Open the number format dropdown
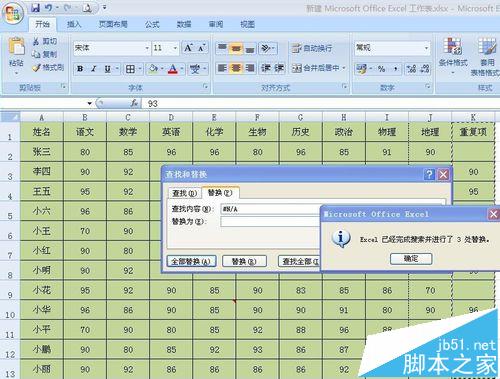500x379 pixels. (x=426, y=48)
